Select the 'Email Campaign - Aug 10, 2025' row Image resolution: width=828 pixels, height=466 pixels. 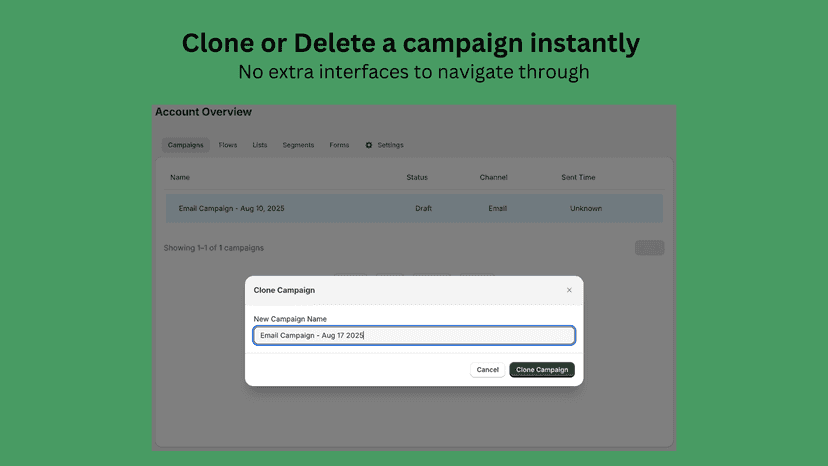[414, 208]
